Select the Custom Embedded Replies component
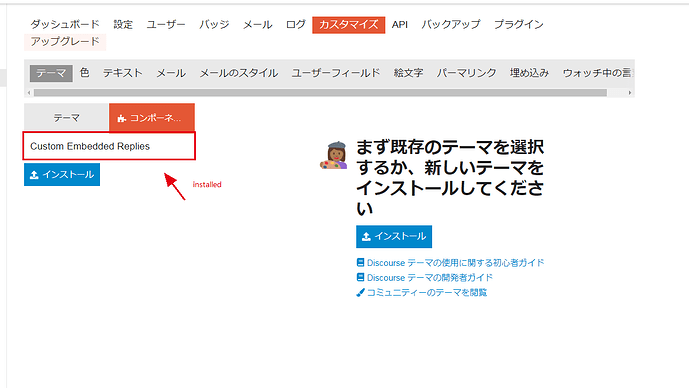The height and width of the screenshot is (388, 689). click(x=109, y=146)
